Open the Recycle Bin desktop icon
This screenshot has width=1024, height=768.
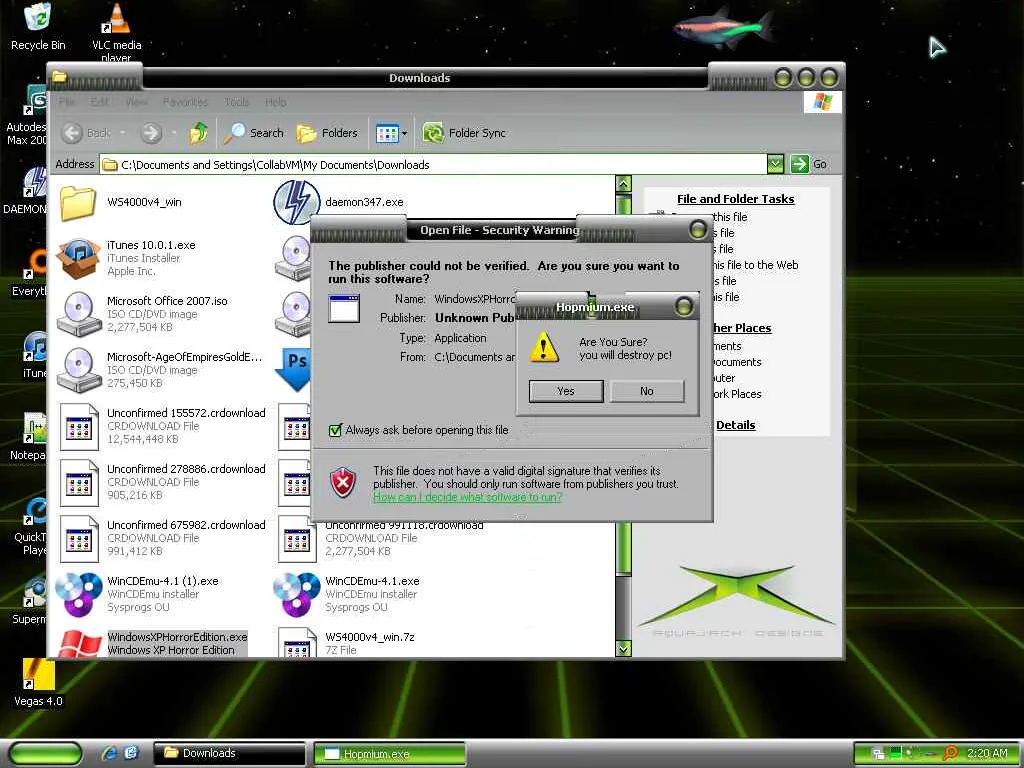38,27
